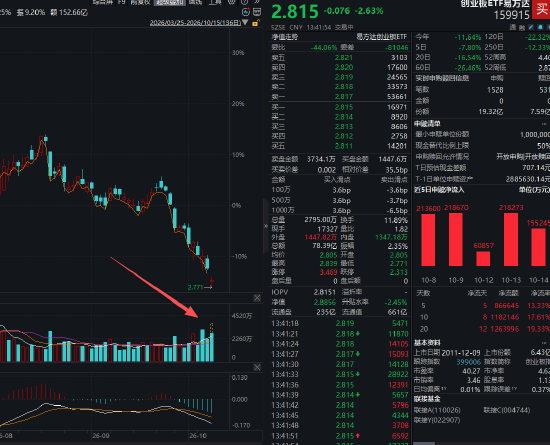Select the 买一 2.815 bid row
The image size is (550, 445).
pyautogui.click(x=340, y=107)
